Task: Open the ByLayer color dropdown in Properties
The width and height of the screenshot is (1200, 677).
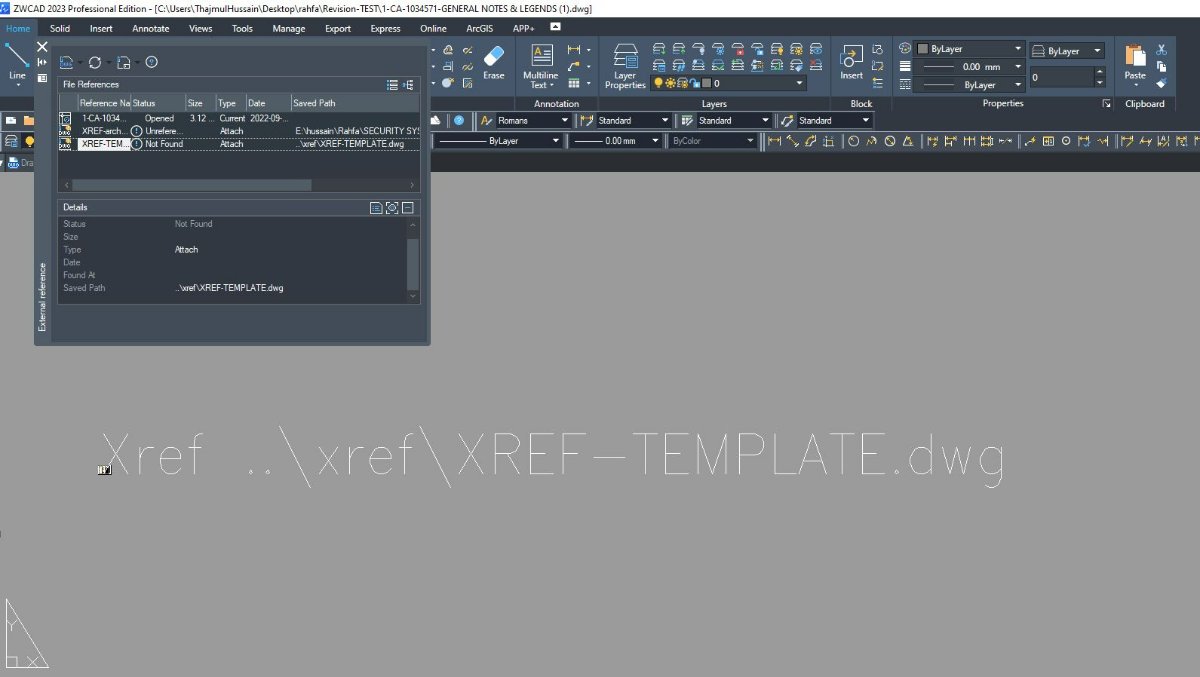Action: (1018, 49)
